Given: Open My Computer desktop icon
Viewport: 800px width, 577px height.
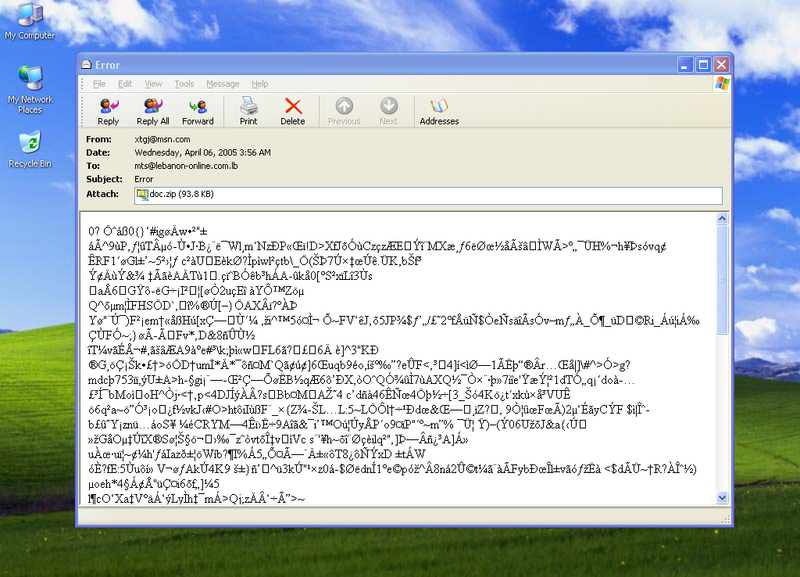Looking at the screenshot, I should pos(30,21).
